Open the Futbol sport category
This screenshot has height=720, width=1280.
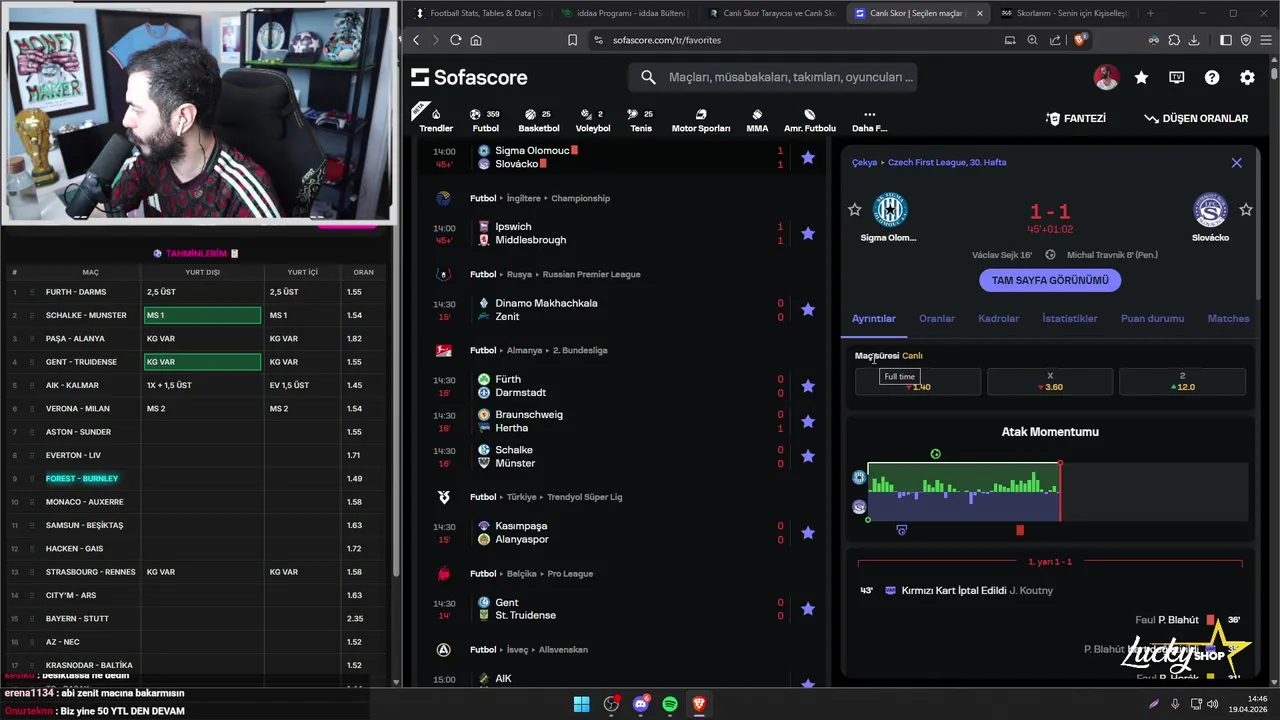(x=485, y=120)
